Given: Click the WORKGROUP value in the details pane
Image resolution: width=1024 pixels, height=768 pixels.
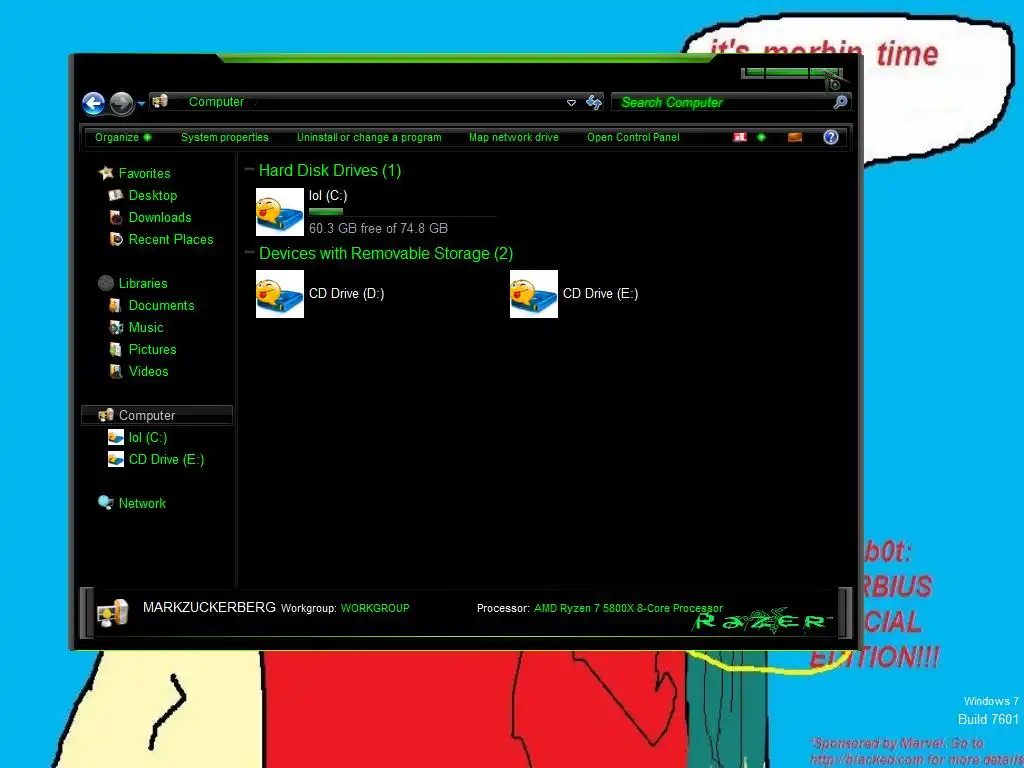Looking at the screenshot, I should click(375, 608).
